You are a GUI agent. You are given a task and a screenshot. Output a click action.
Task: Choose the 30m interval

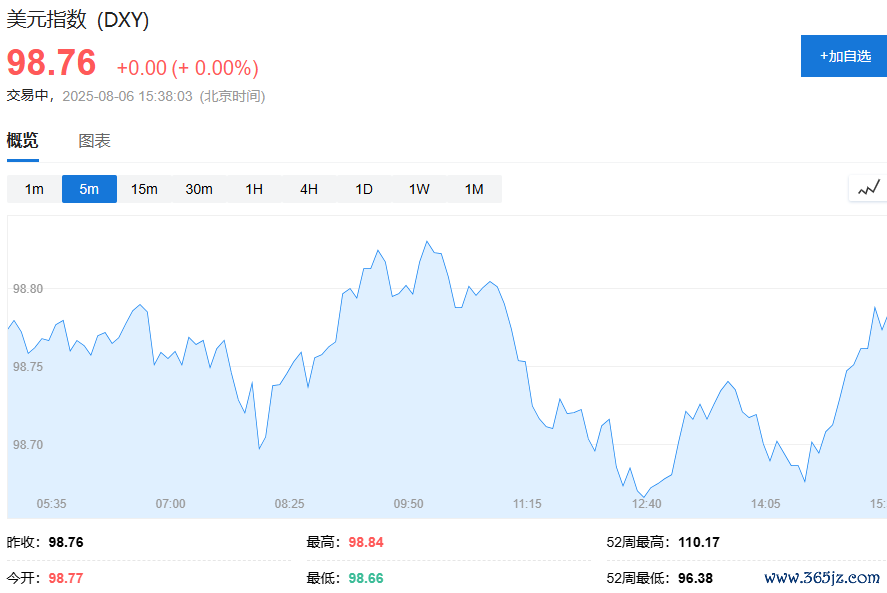coord(199,189)
